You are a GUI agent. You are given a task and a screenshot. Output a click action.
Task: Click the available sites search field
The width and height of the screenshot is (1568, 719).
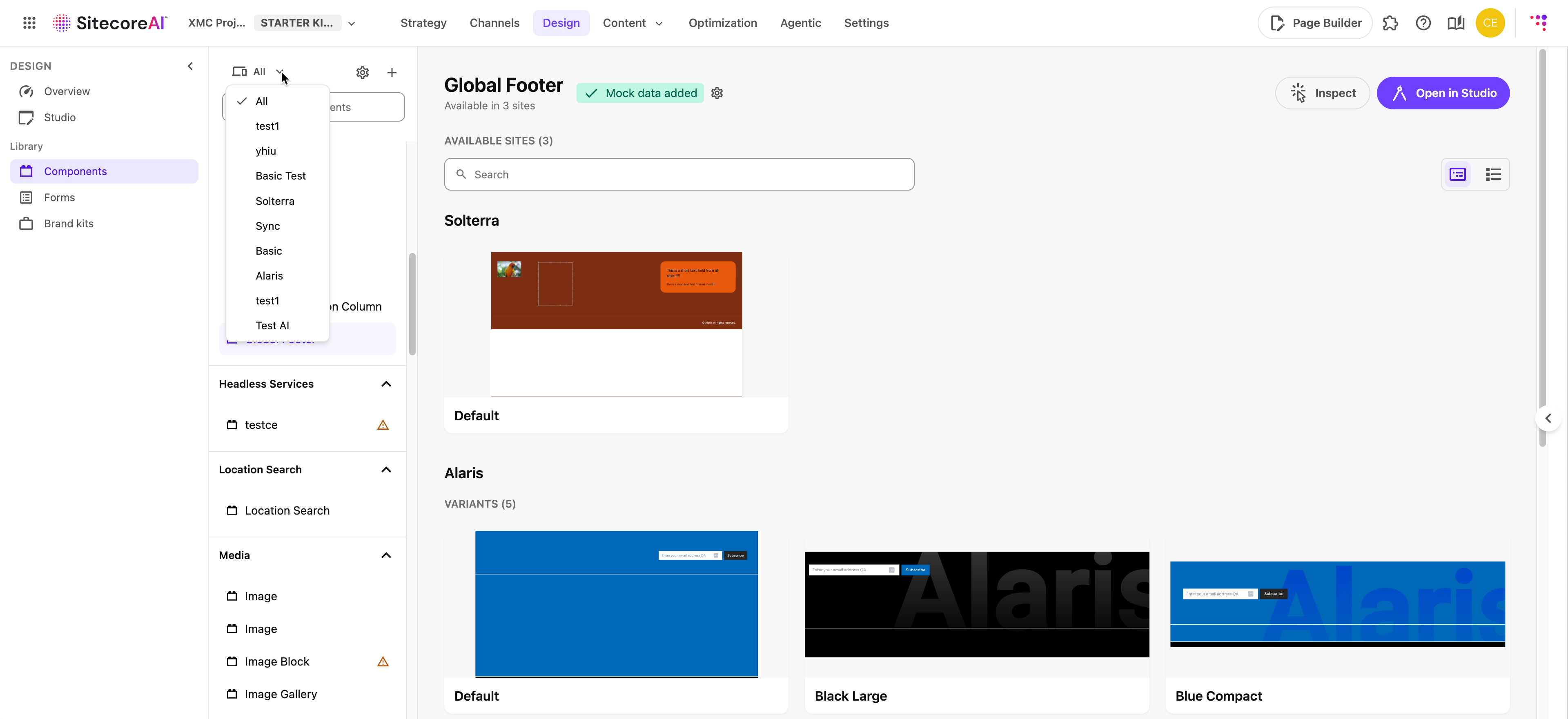pos(679,175)
